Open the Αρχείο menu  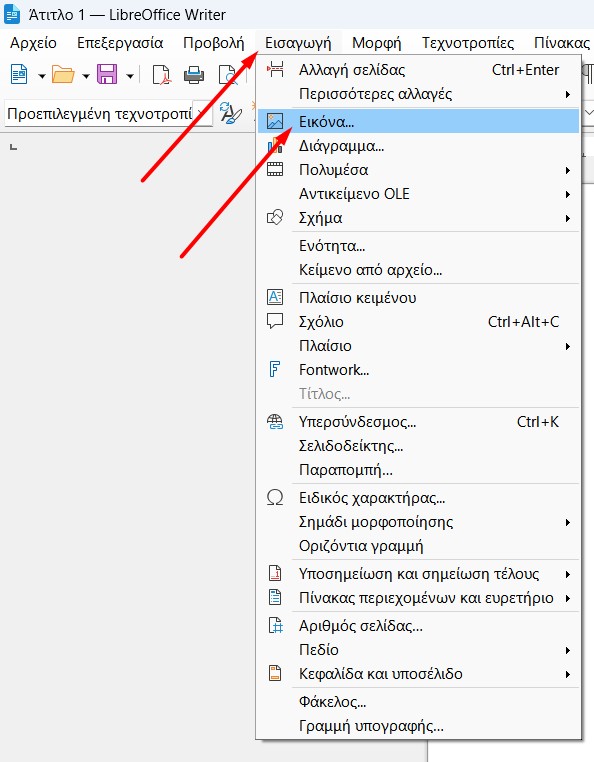[x=33, y=43]
